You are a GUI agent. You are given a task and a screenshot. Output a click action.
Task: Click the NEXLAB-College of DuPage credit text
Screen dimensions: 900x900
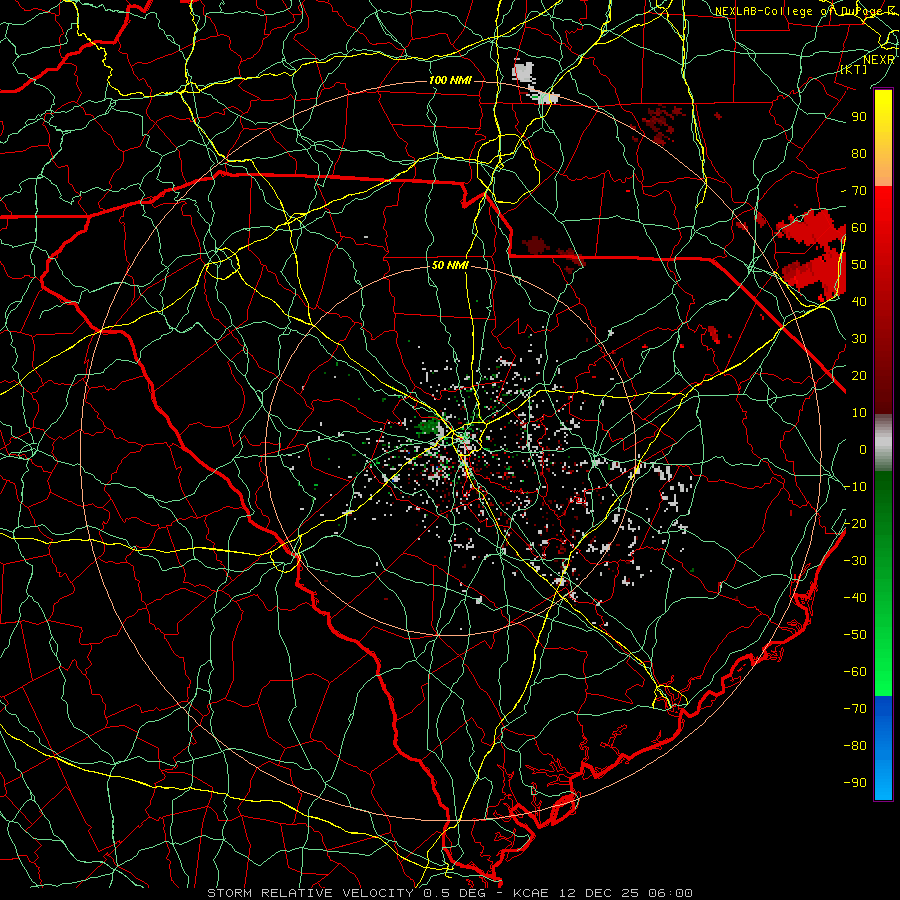click(x=806, y=11)
